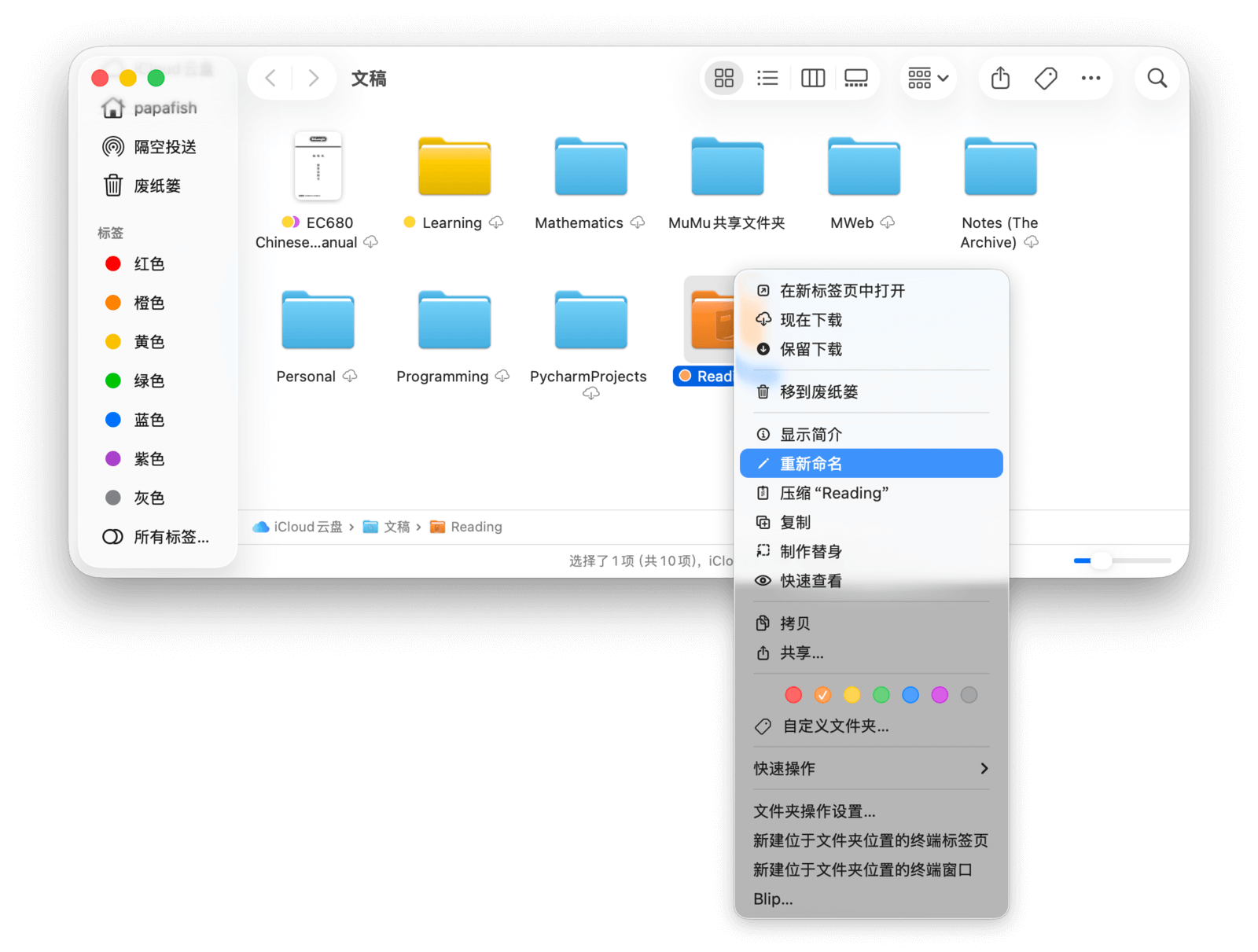This screenshot has width=1258, height=952.
Task: Toggle the green tag in context menu
Action: point(881,695)
